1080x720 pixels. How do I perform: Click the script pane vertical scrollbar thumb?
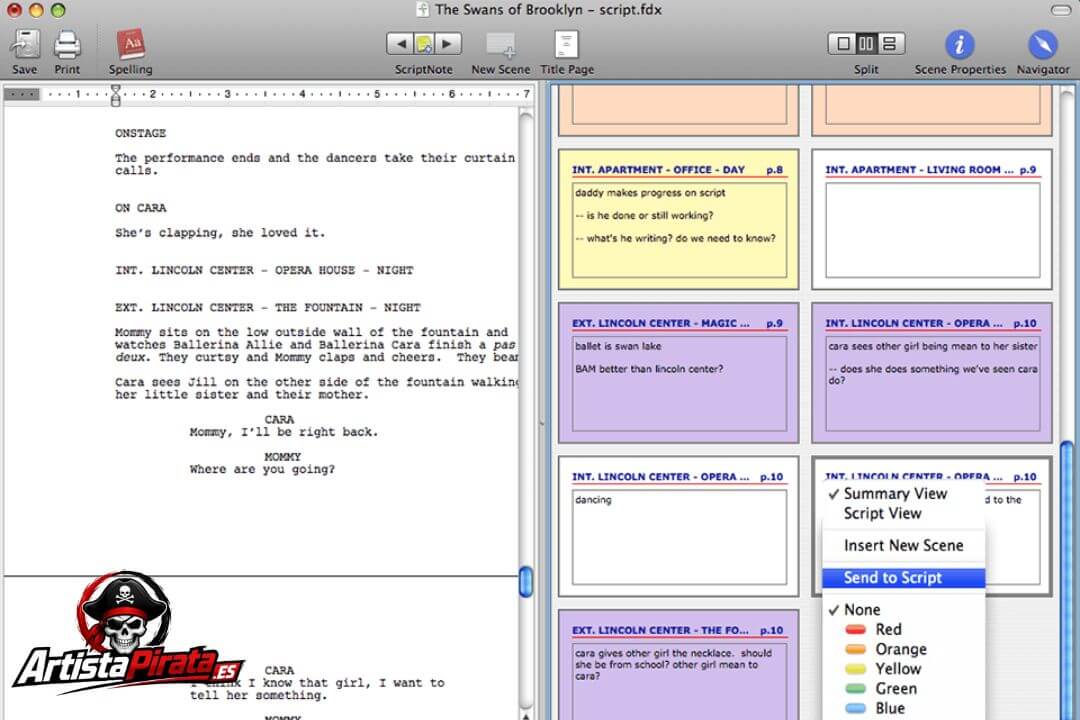(x=526, y=582)
